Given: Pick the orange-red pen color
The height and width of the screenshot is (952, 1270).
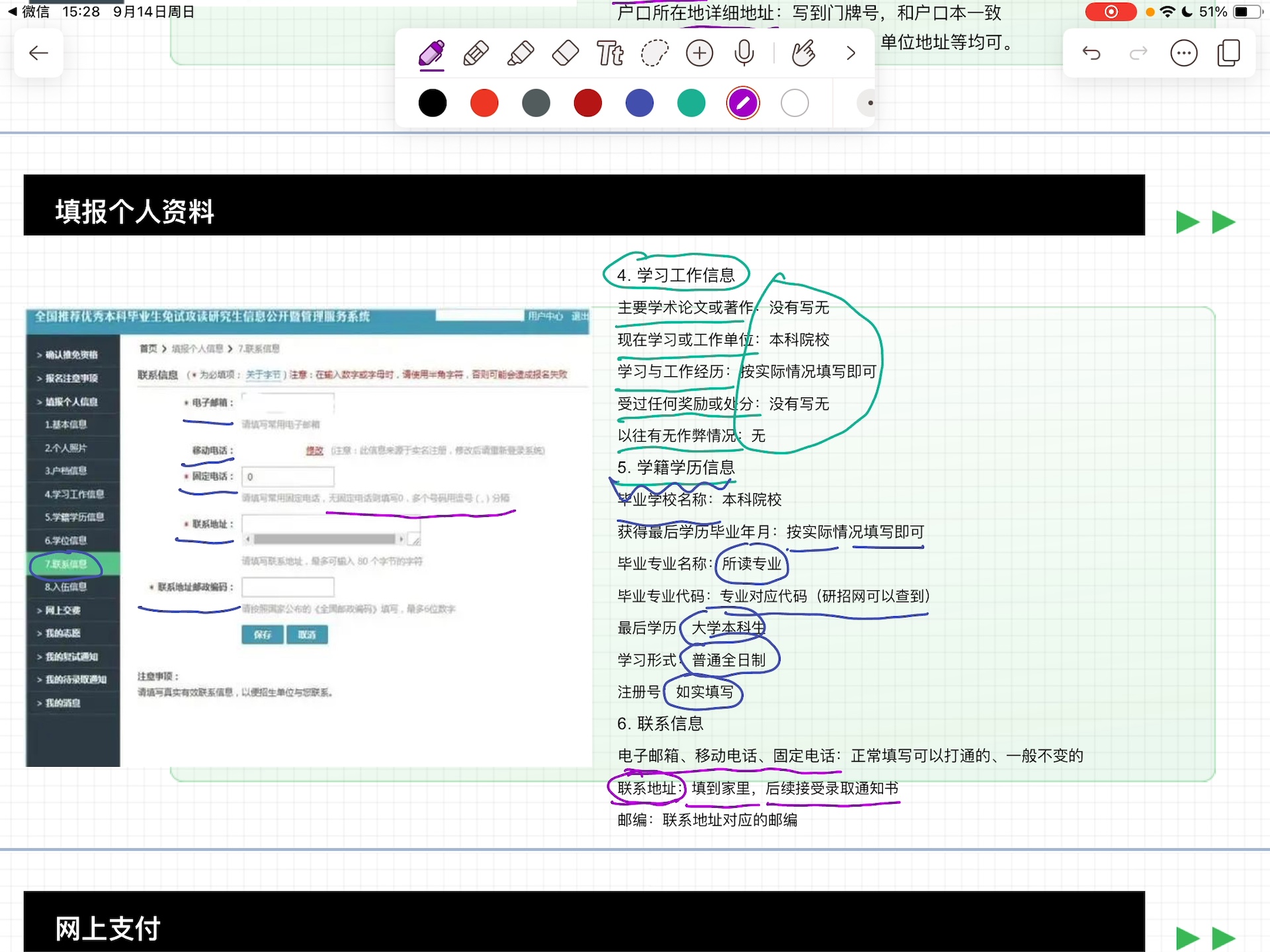Looking at the screenshot, I should pos(484,103).
